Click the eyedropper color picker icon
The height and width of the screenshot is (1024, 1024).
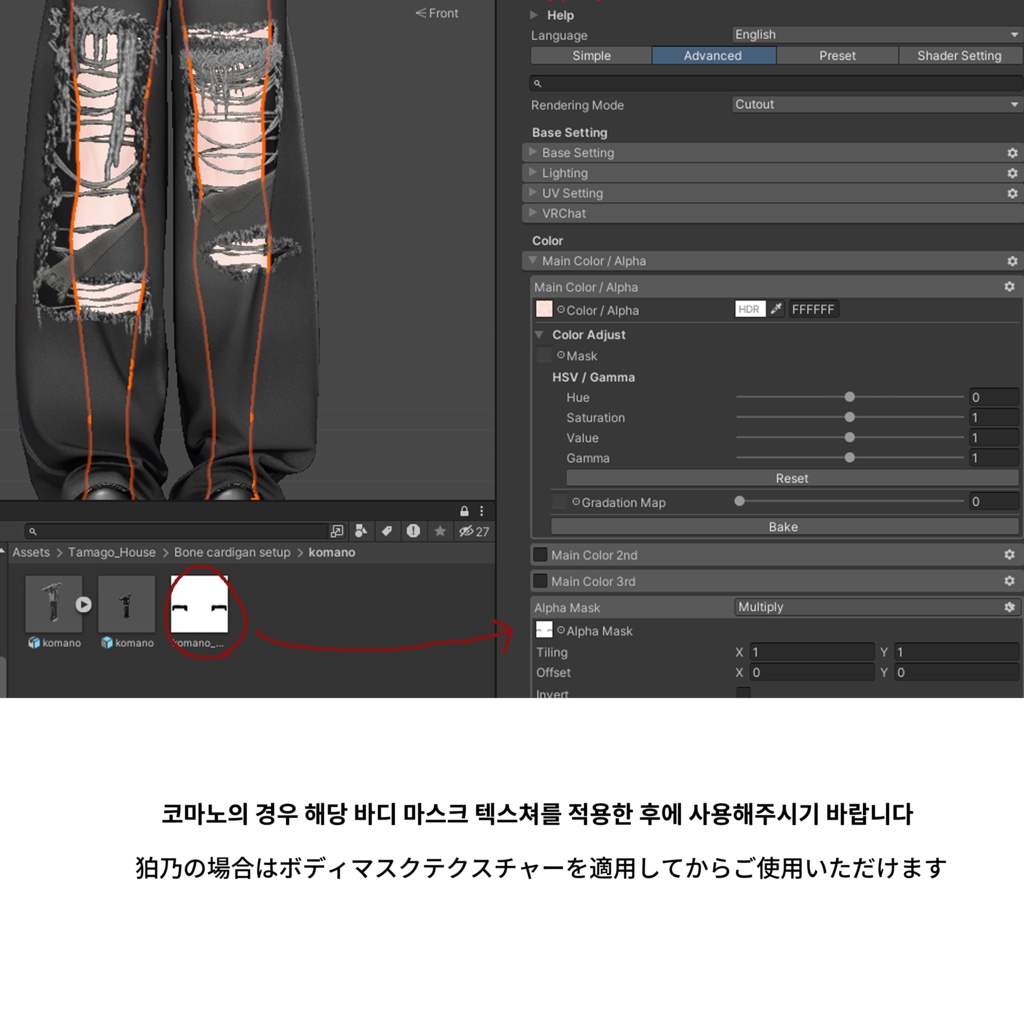[x=776, y=309]
